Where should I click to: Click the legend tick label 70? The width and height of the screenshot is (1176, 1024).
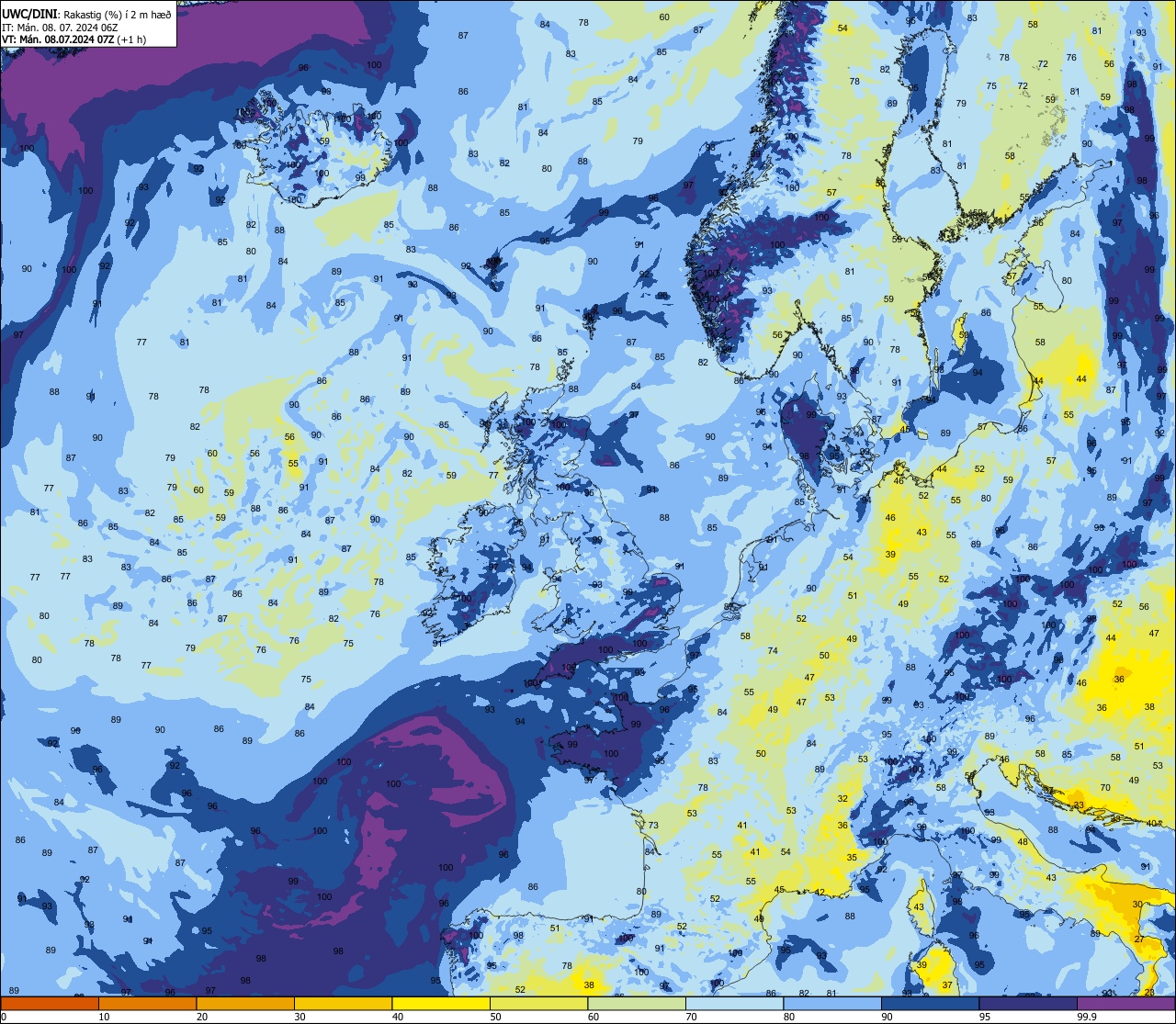tap(691, 1017)
